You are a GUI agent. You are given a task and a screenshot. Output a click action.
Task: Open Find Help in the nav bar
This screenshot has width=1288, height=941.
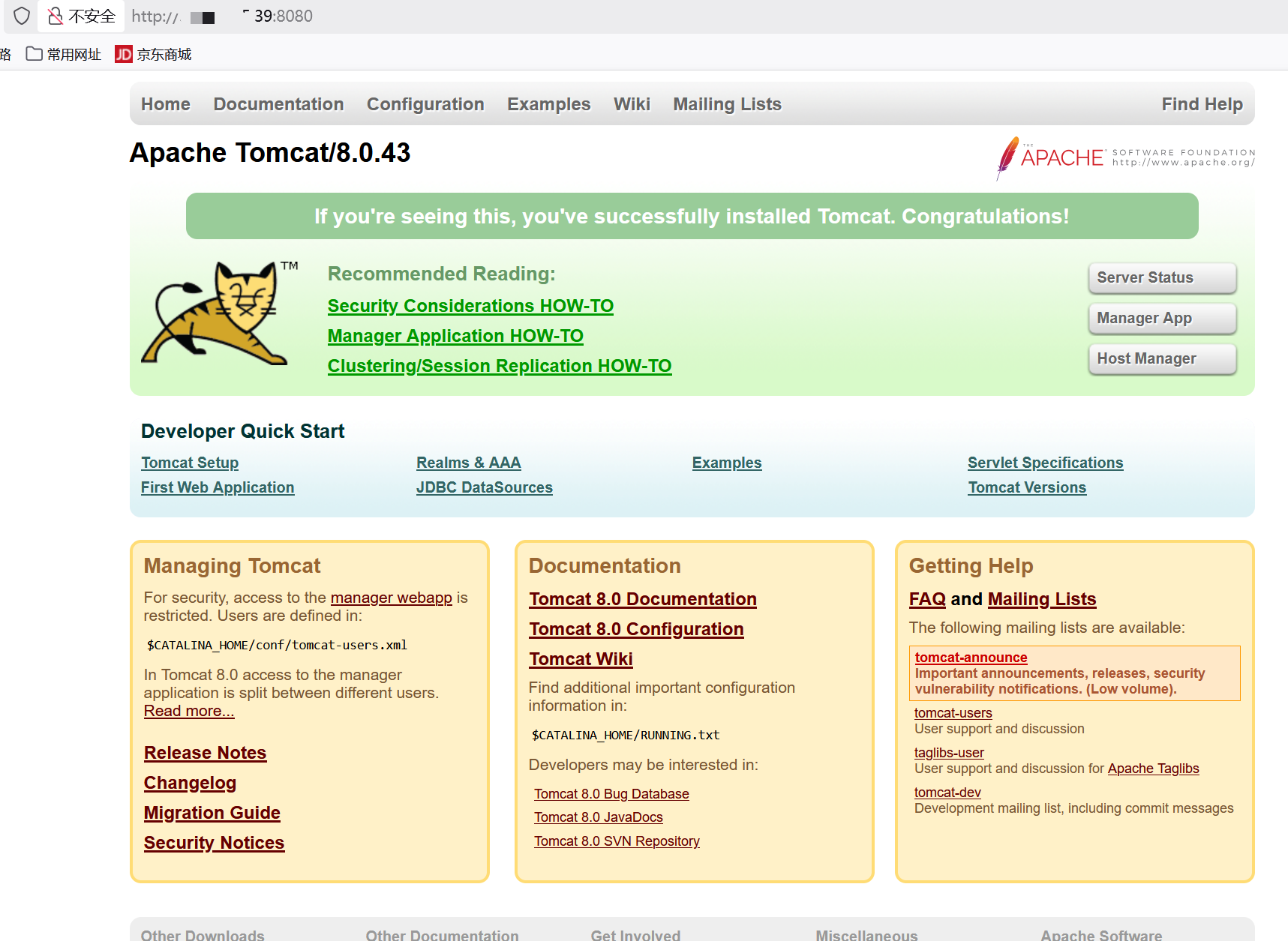pyautogui.click(x=1202, y=104)
